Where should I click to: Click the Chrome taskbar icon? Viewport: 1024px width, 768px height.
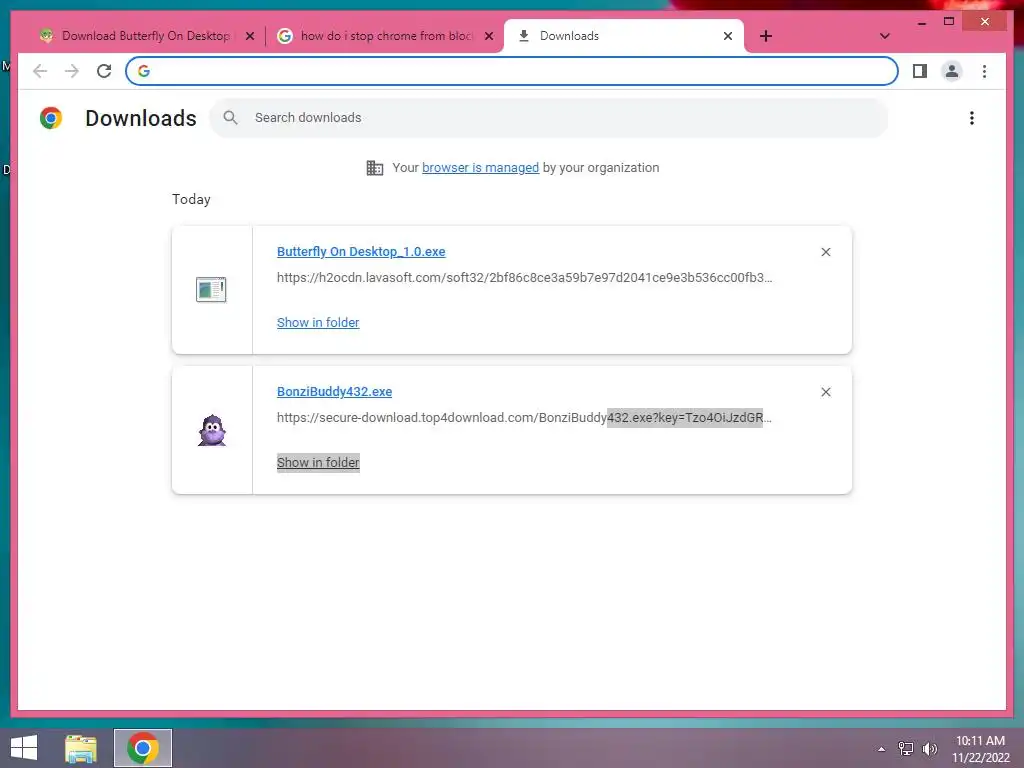143,748
